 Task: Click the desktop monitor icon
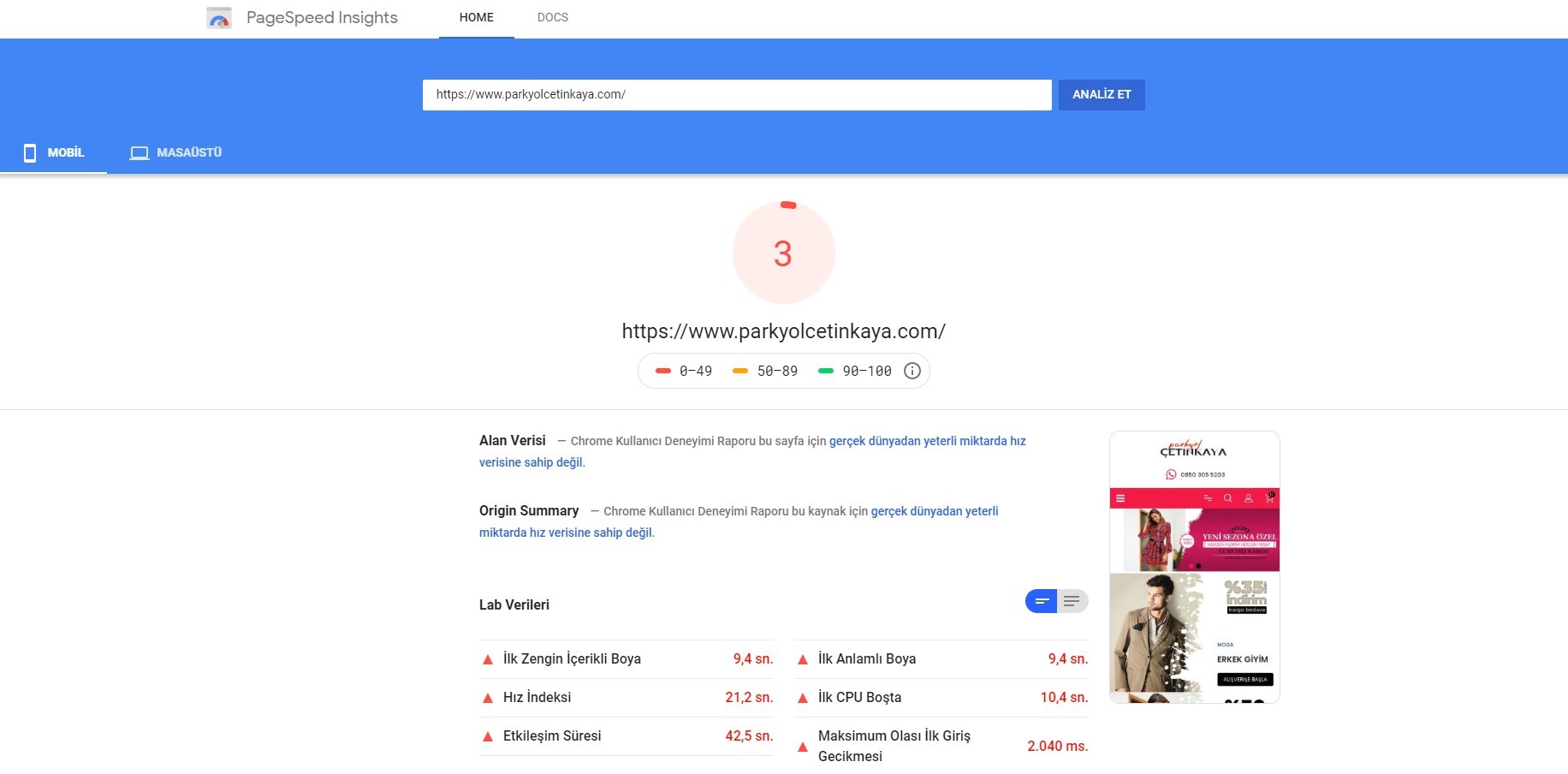click(x=139, y=152)
